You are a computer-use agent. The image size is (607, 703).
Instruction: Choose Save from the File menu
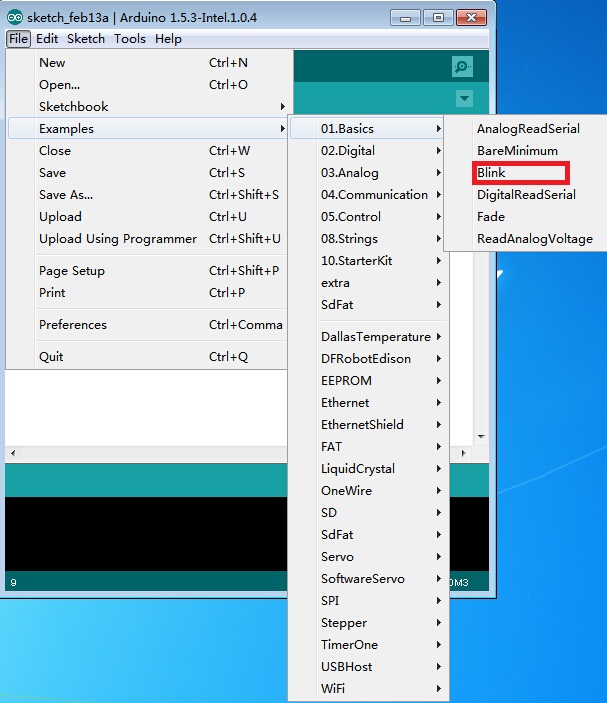pos(147,173)
